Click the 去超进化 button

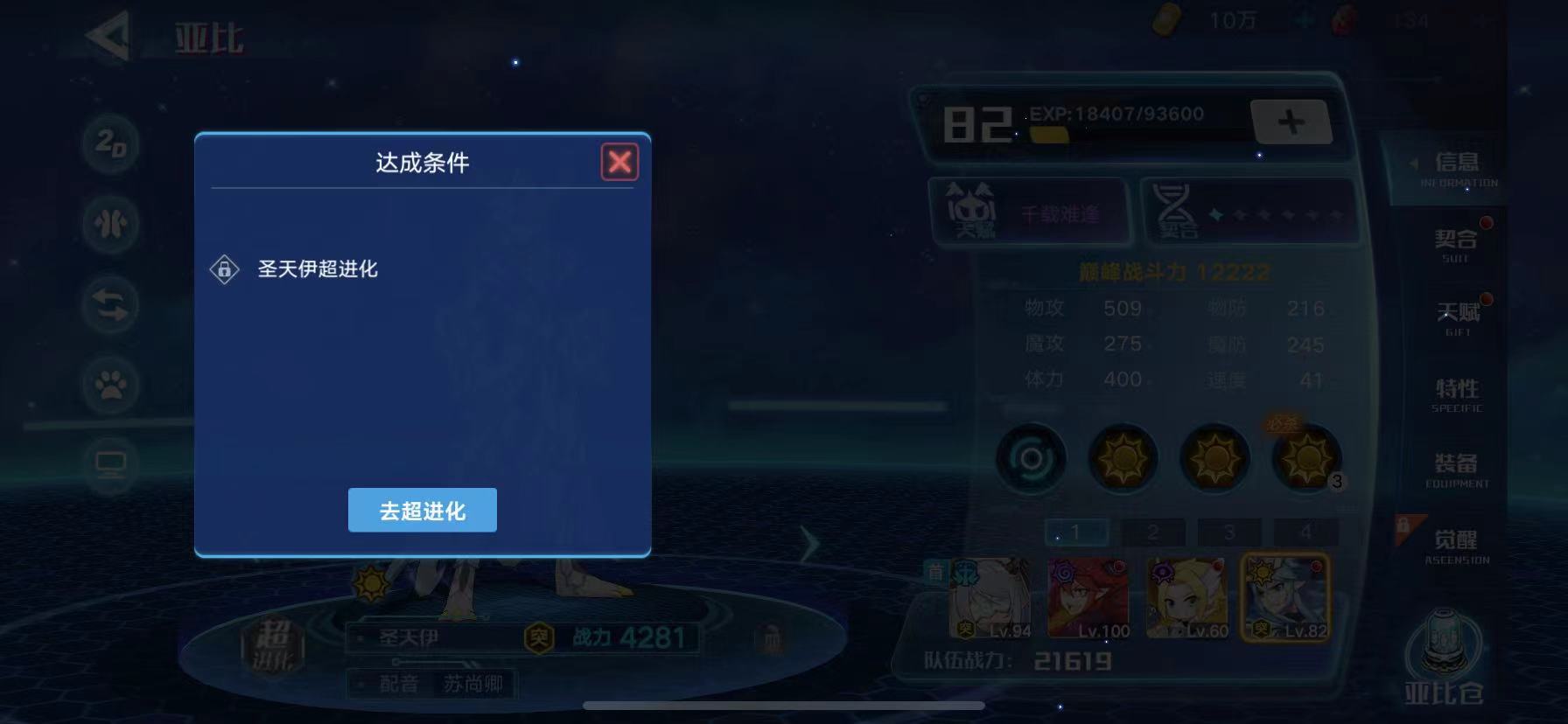coord(423,510)
